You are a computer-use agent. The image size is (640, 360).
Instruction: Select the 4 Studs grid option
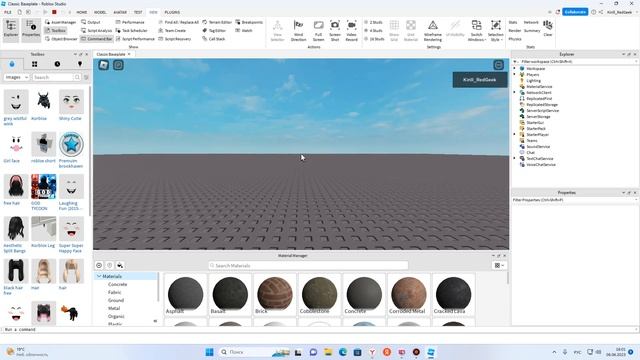point(373,31)
